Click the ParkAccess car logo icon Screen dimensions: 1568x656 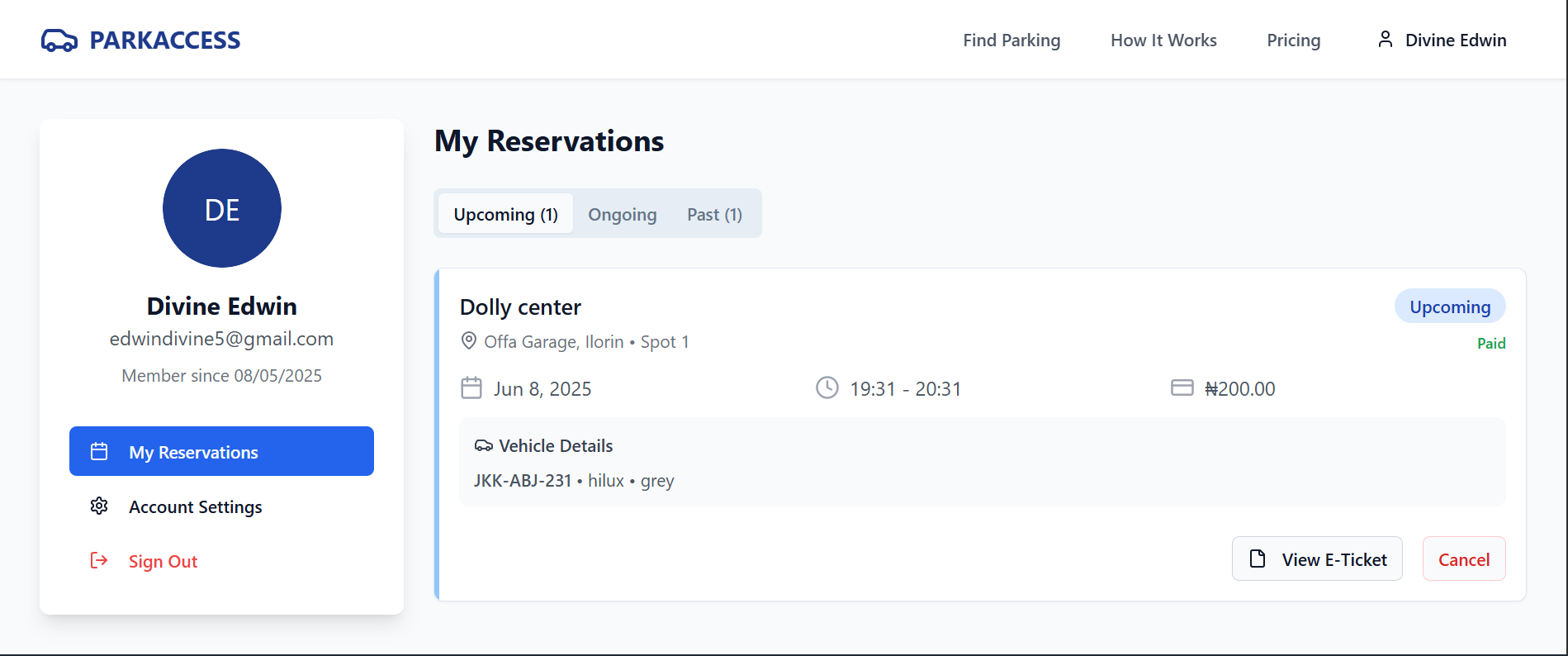(59, 40)
